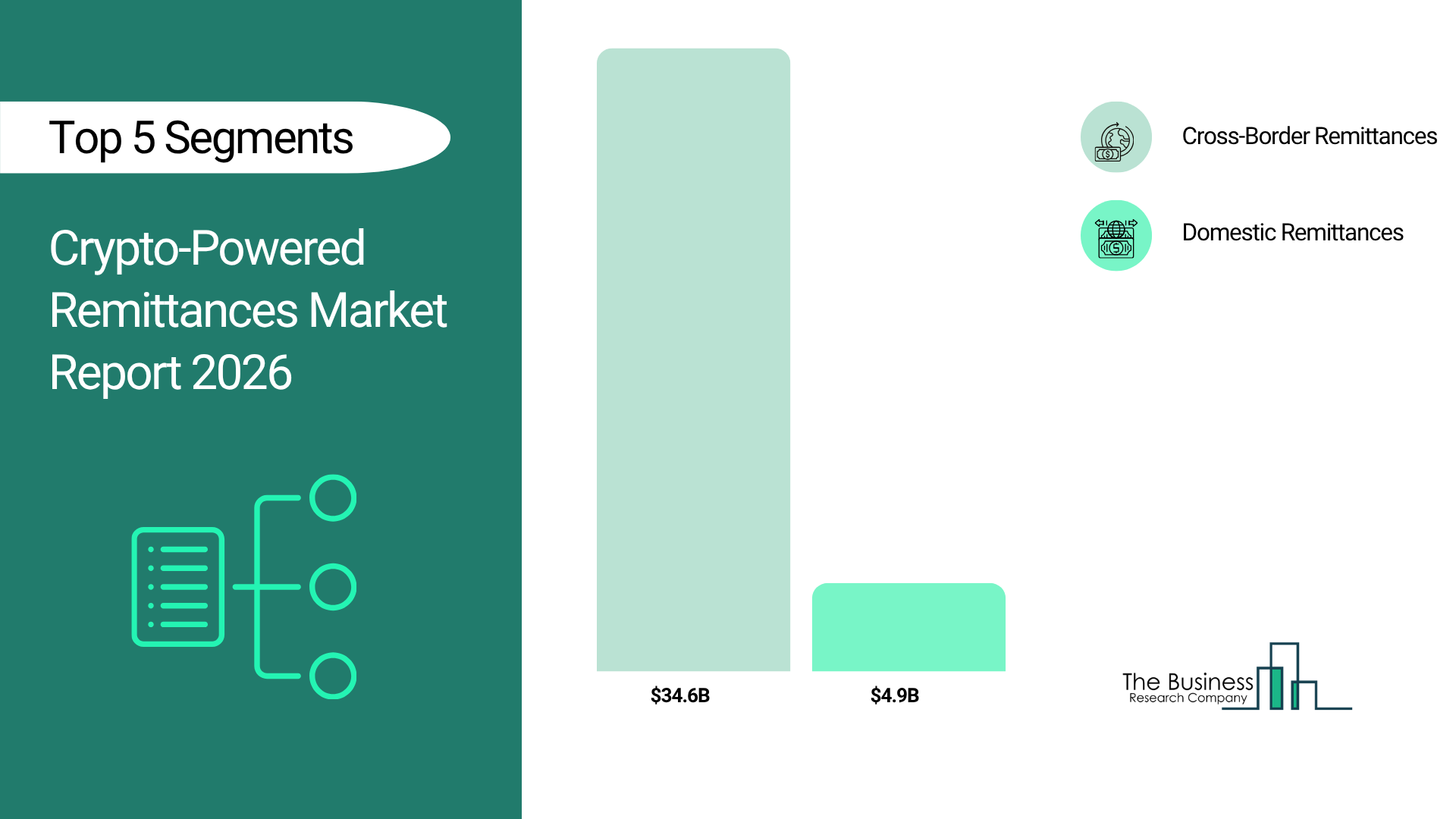Viewport: 1456px width, 819px height.
Task: Click the top circle node in diagram
Action: [333, 498]
